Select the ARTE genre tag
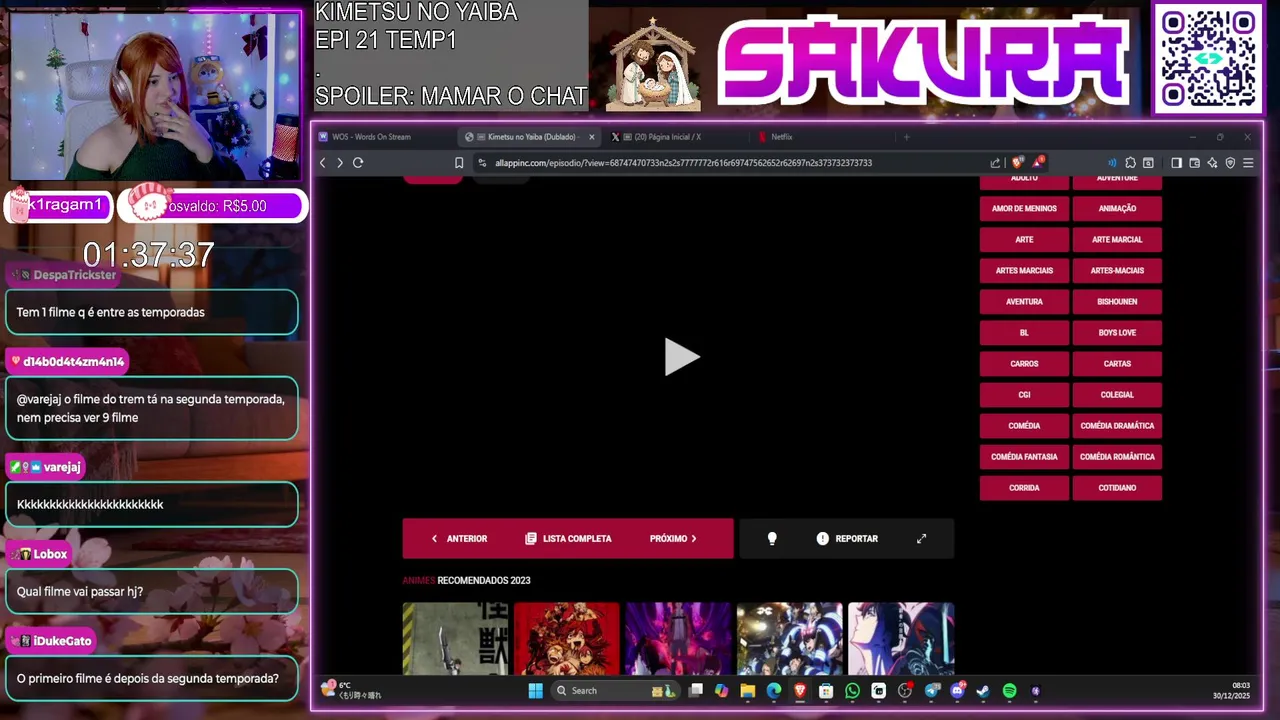 [1024, 240]
